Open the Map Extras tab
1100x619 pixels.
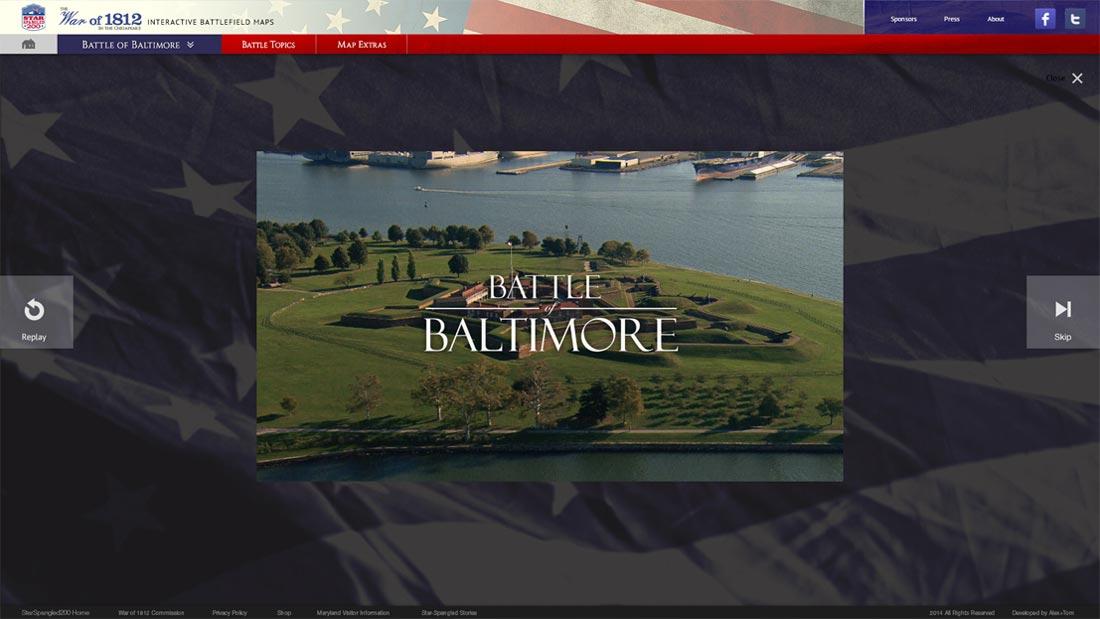(360, 43)
